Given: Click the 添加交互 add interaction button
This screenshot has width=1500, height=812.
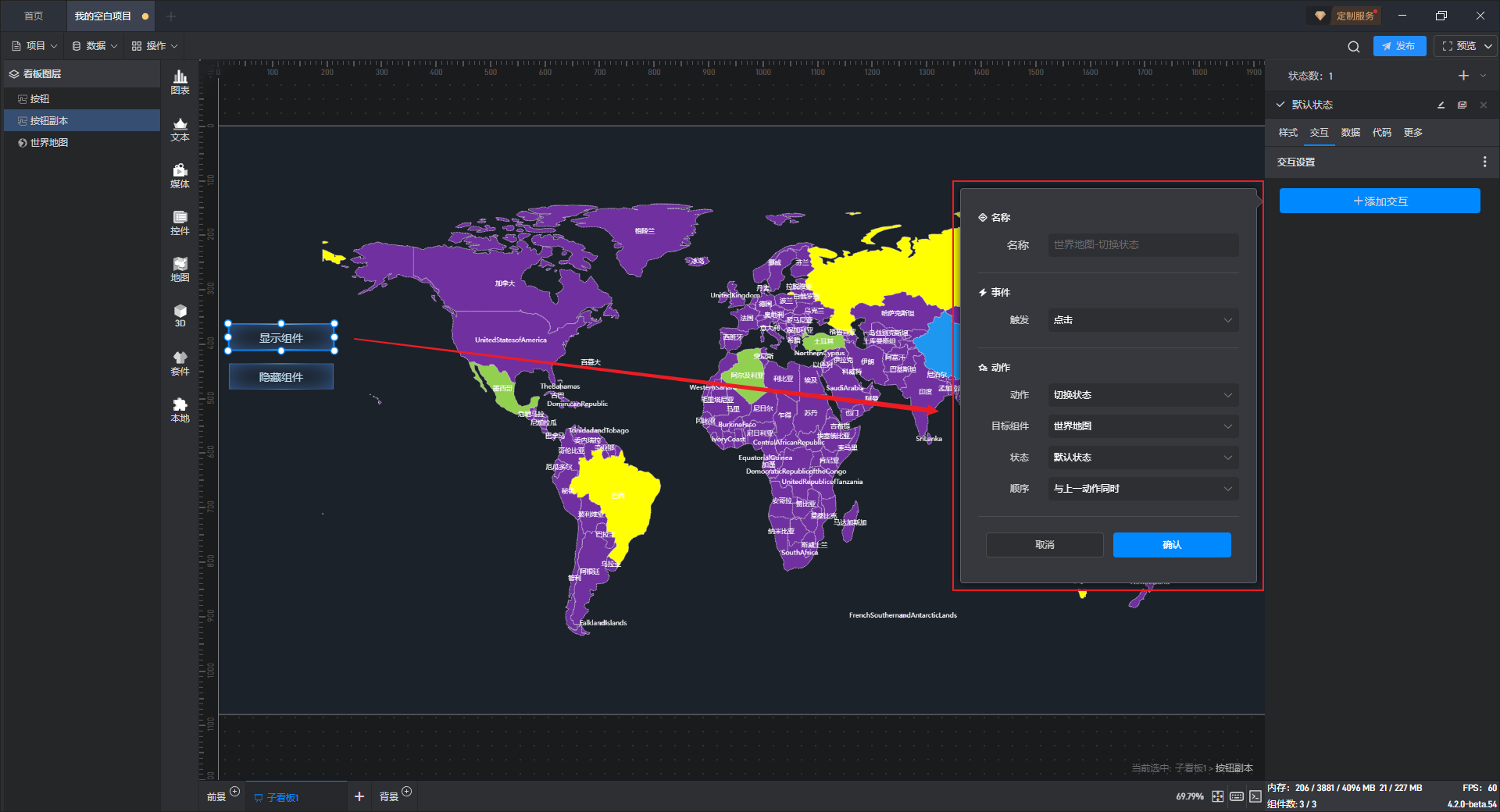Looking at the screenshot, I should [x=1379, y=201].
